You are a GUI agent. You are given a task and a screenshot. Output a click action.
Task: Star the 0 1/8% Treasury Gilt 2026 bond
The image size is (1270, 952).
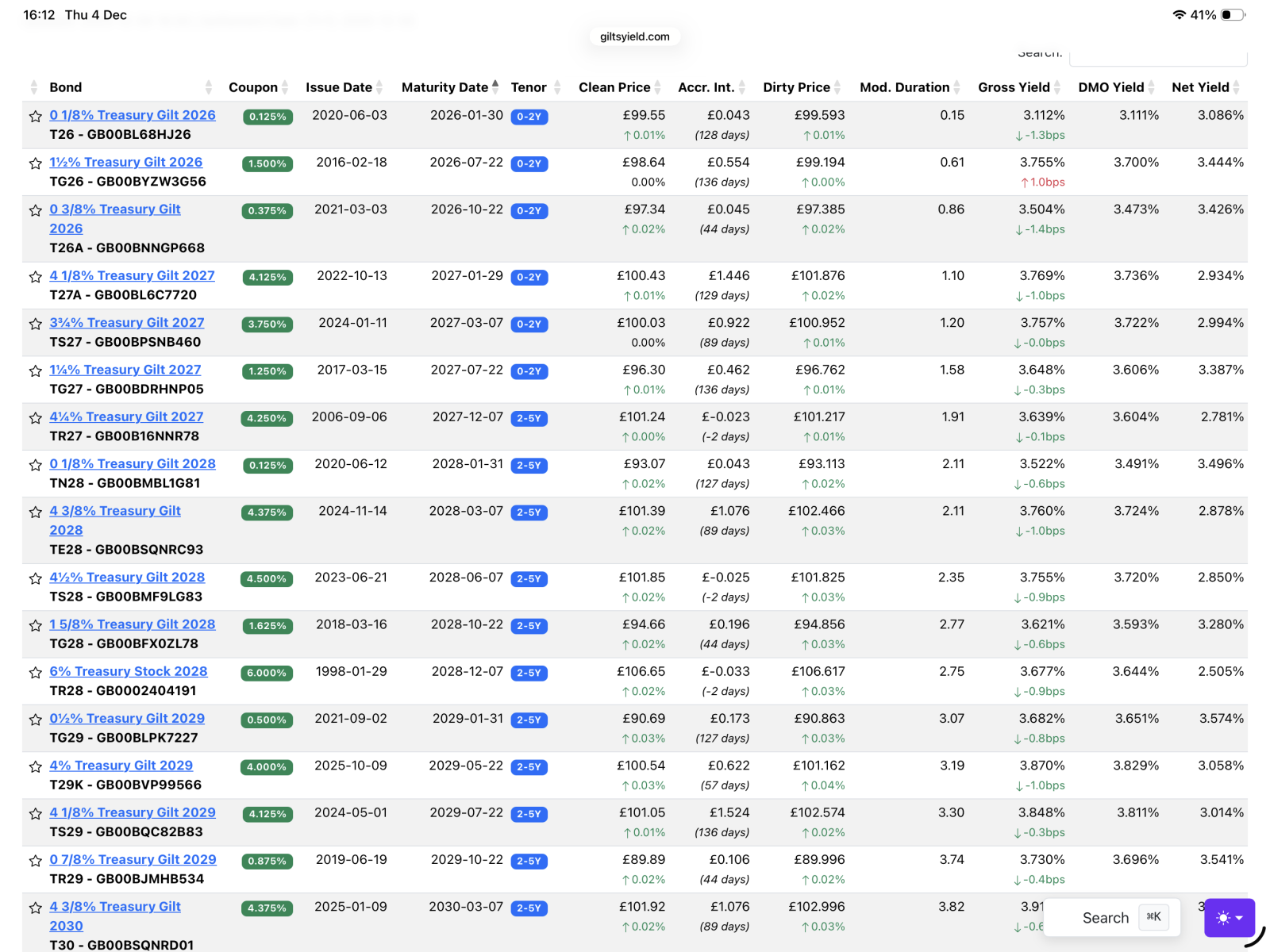(x=35, y=117)
